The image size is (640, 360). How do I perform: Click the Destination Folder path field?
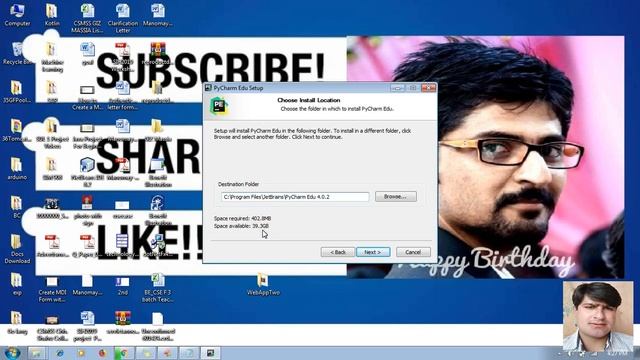point(295,197)
